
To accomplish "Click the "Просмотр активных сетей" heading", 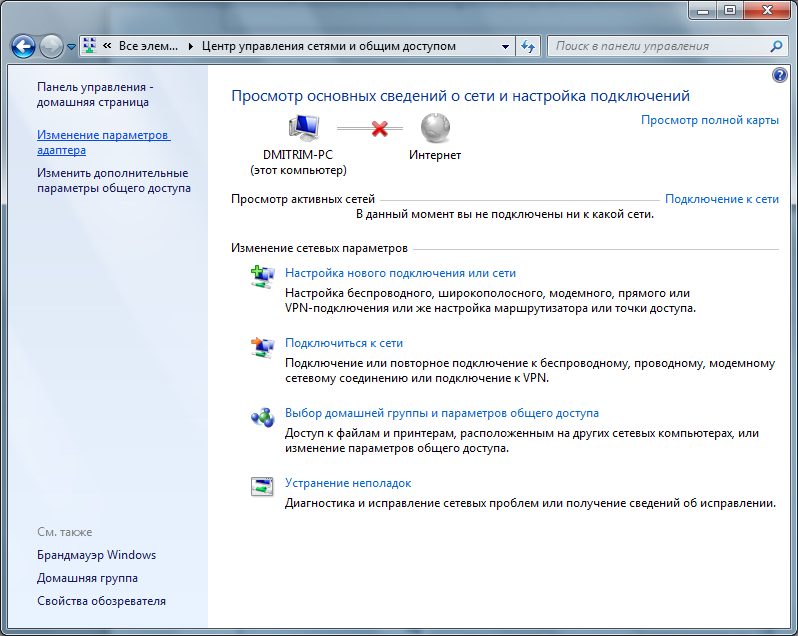I will [x=303, y=199].
